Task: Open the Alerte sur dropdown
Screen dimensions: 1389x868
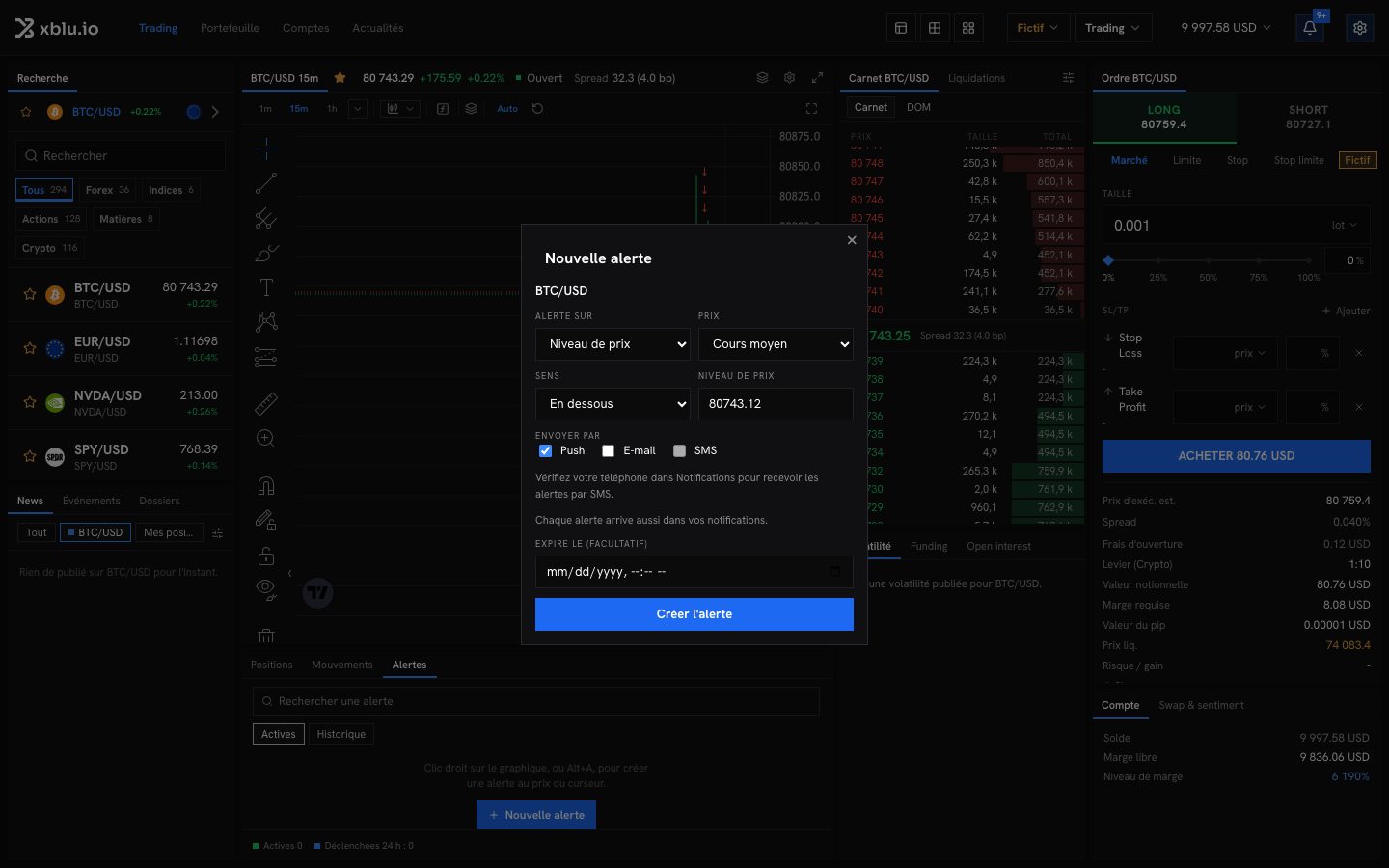Action: point(613,344)
